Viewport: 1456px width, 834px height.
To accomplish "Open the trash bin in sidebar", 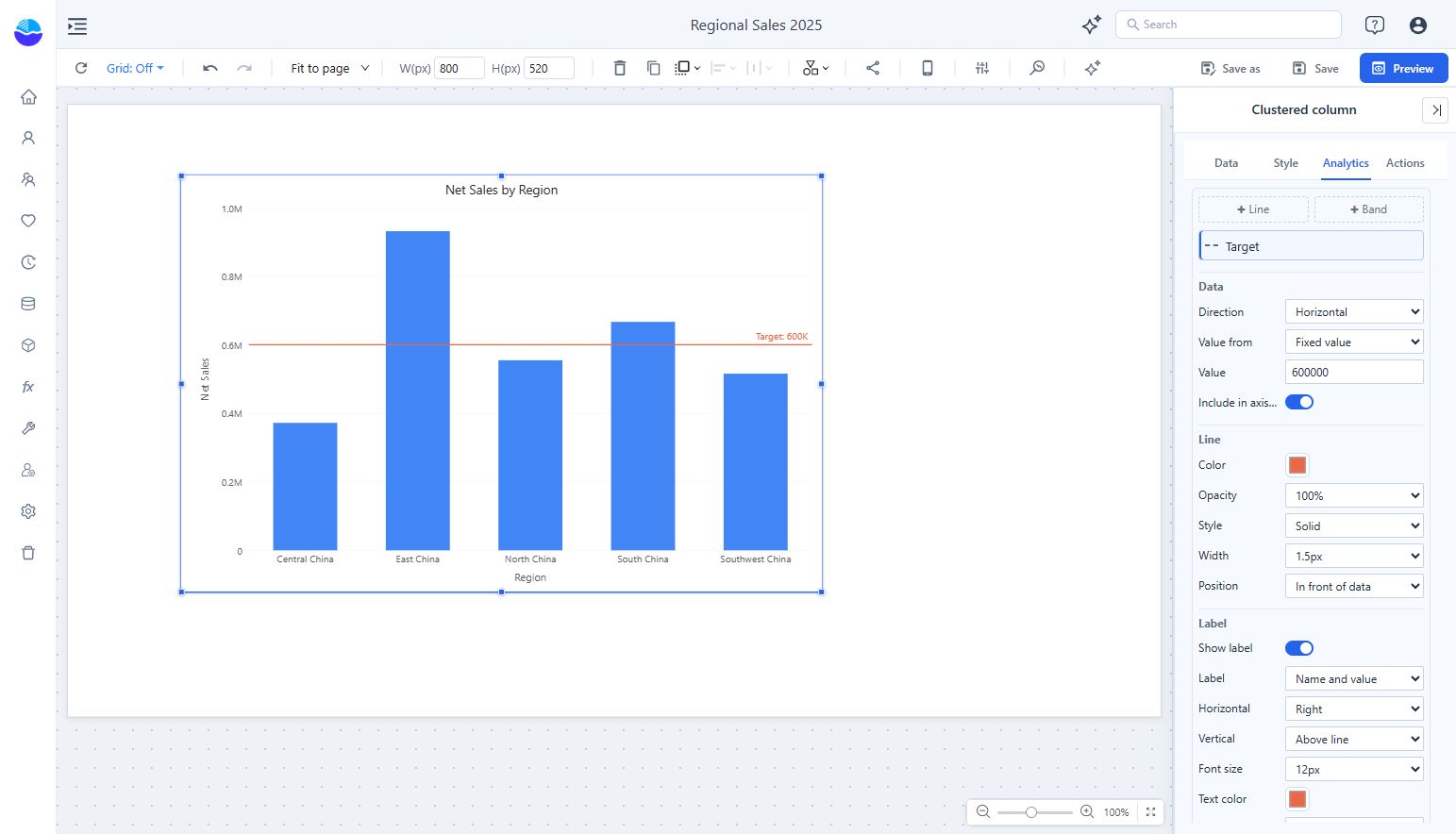I will pos(28,553).
